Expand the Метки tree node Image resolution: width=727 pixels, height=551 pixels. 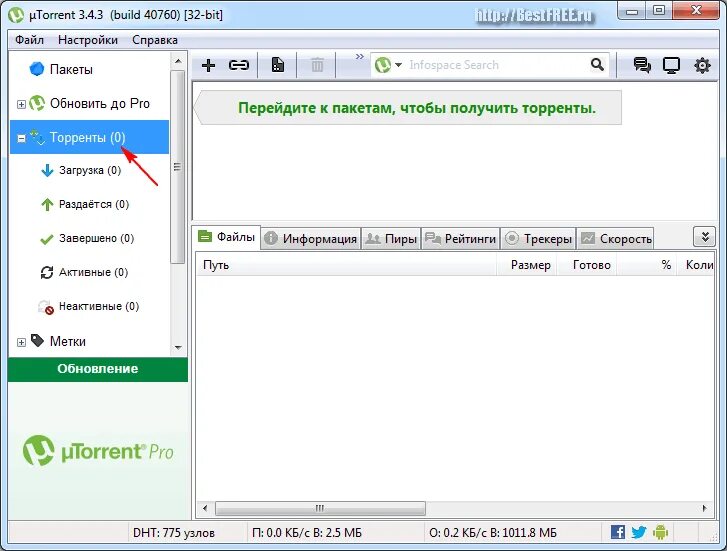21,342
